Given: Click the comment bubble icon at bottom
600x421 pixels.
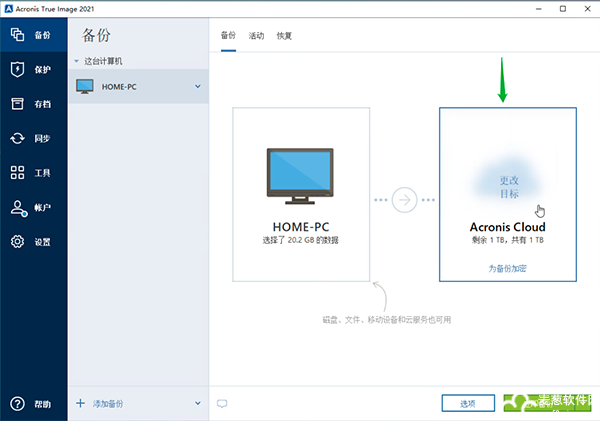Looking at the screenshot, I should pyautogui.click(x=222, y=403).
